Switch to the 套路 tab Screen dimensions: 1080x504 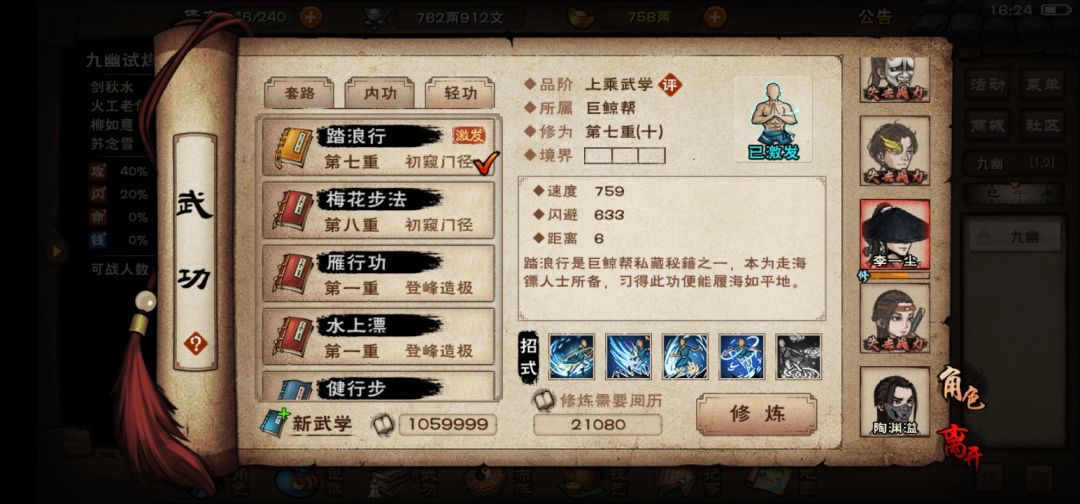pos(299,93)
